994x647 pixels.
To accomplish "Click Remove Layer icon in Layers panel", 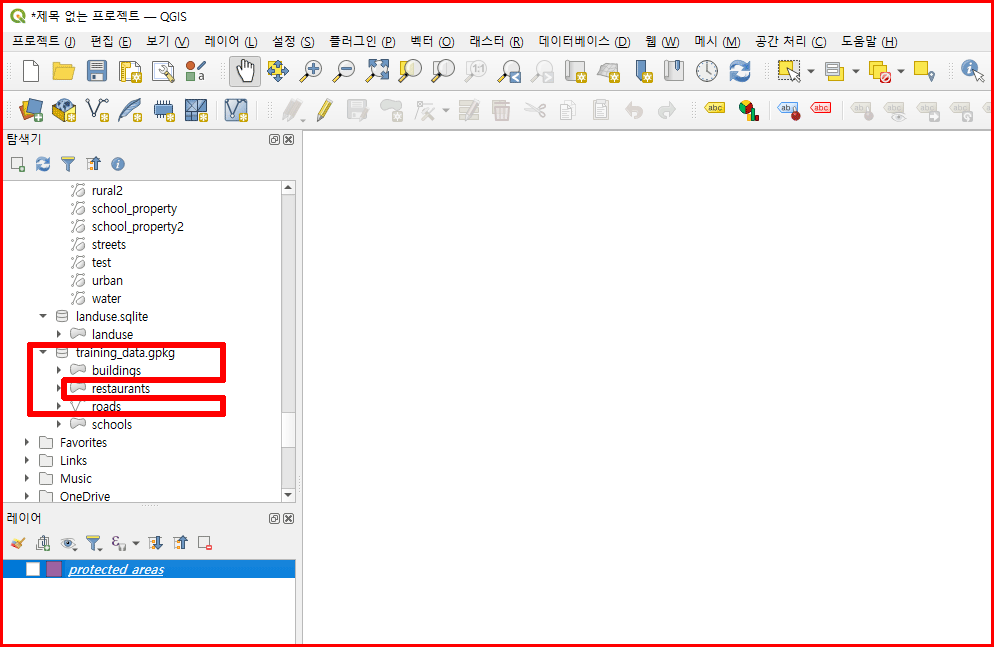I will click(205, 543).
